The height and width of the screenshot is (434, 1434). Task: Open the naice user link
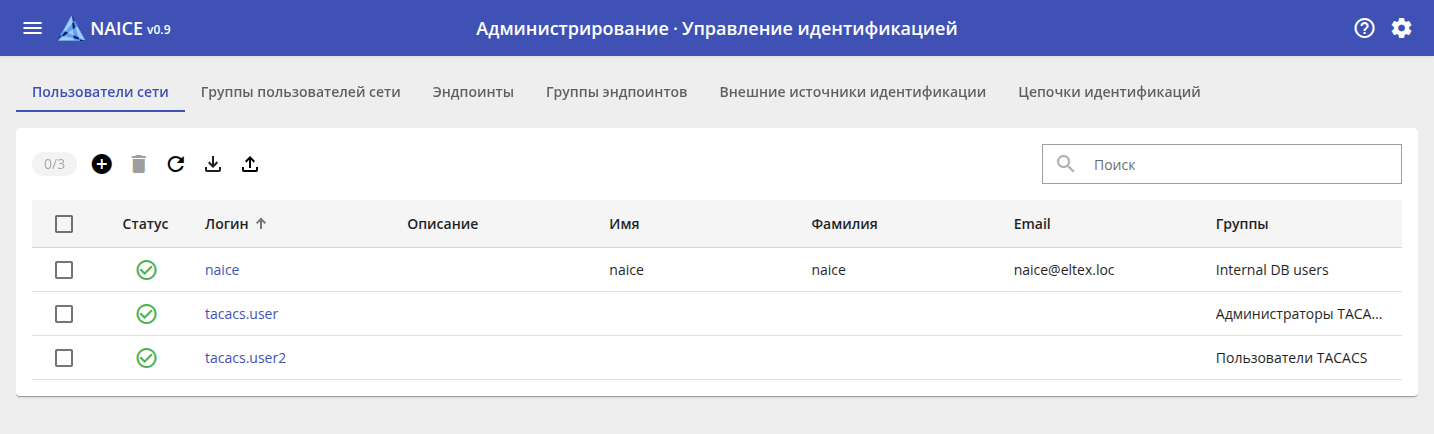pos(222,270)
